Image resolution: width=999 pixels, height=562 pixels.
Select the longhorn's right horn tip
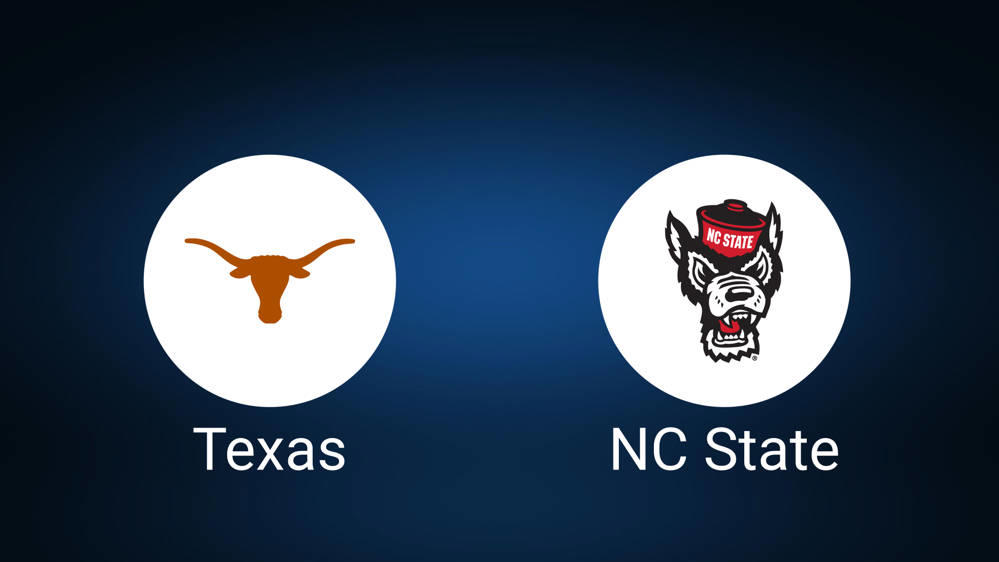[348, 242]
